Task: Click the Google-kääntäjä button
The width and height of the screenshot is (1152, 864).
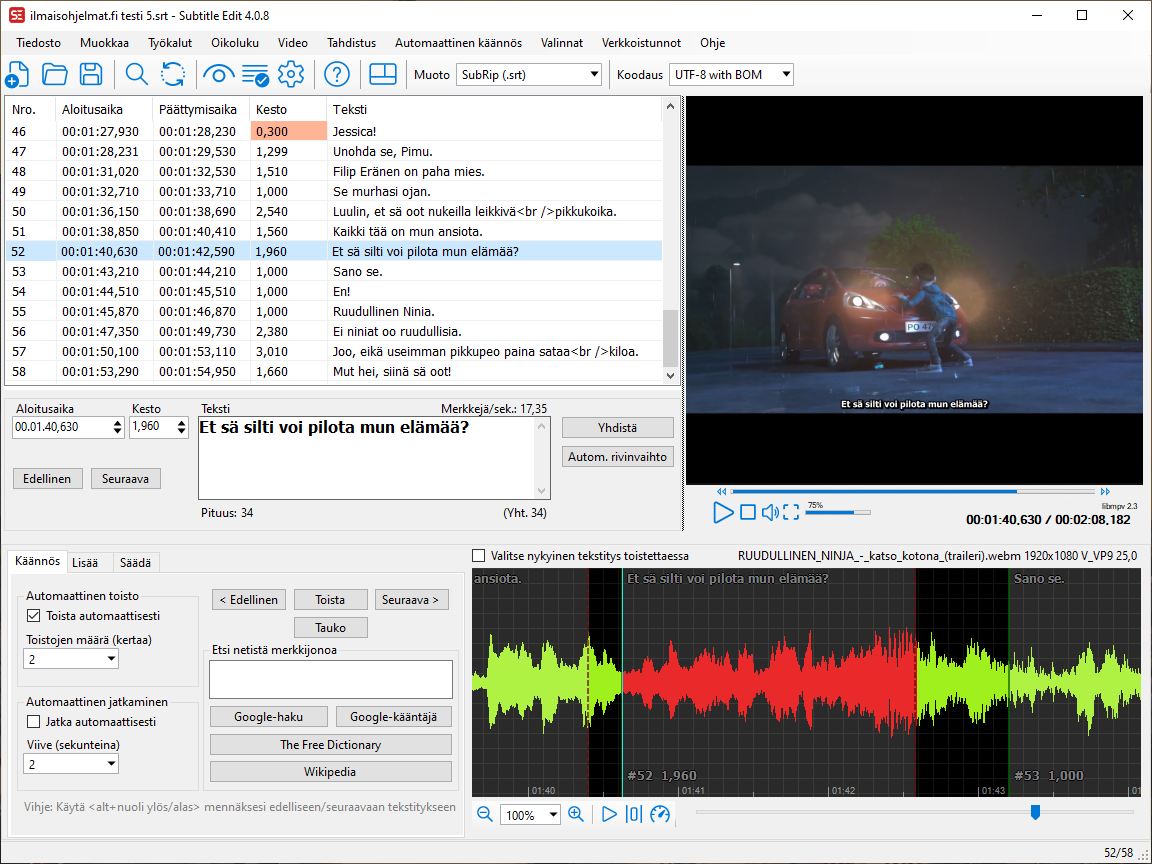Action: coord(394,717)
